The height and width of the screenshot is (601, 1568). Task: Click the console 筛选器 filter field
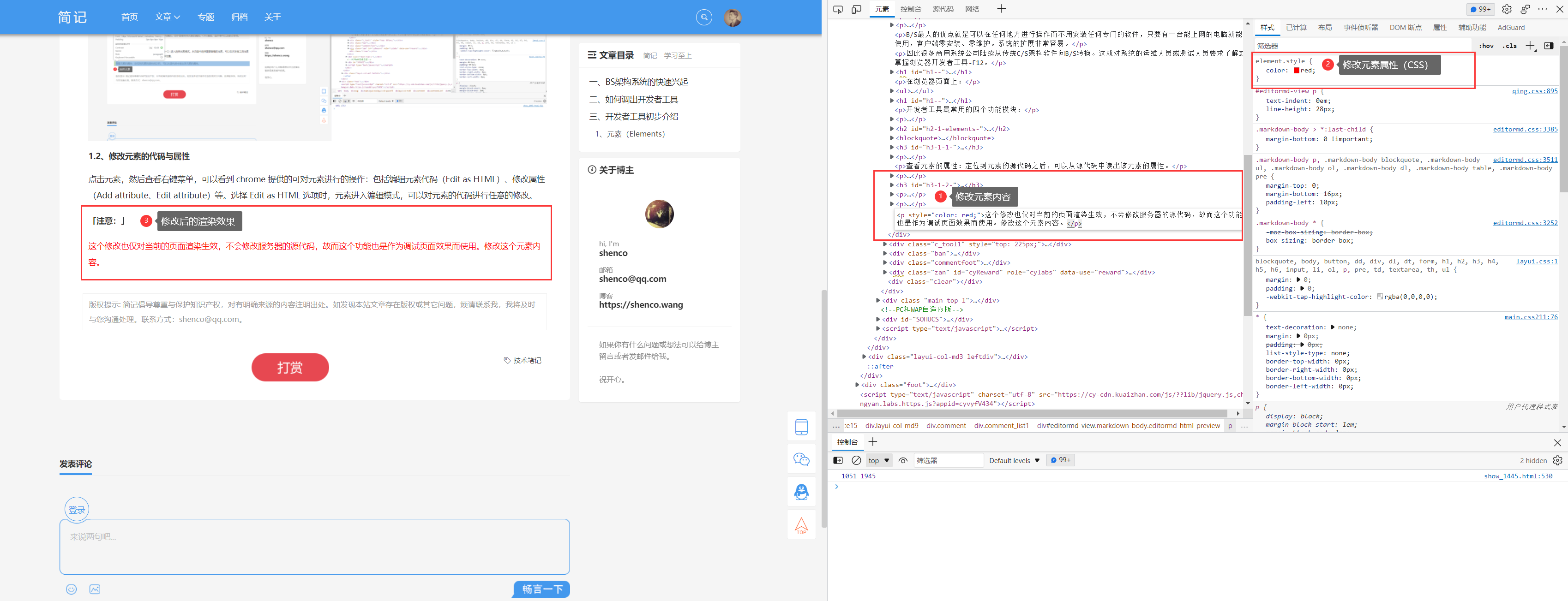click(x=949, y=460)
